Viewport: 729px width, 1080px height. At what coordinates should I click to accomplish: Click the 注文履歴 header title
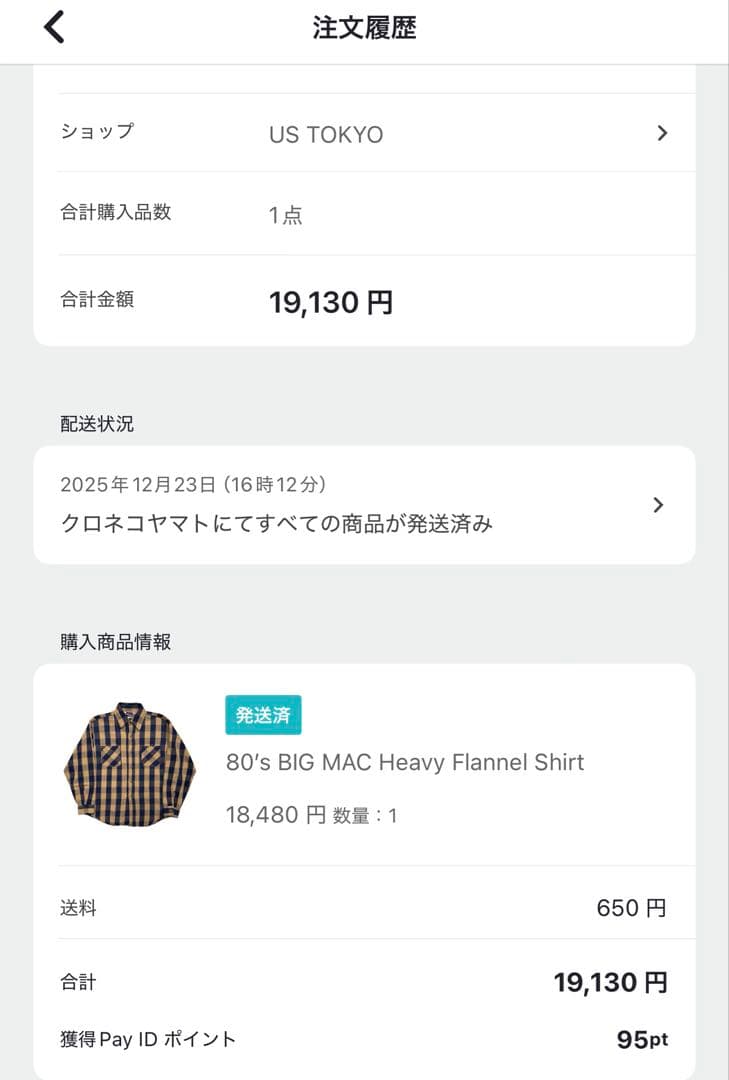point(364,28)
